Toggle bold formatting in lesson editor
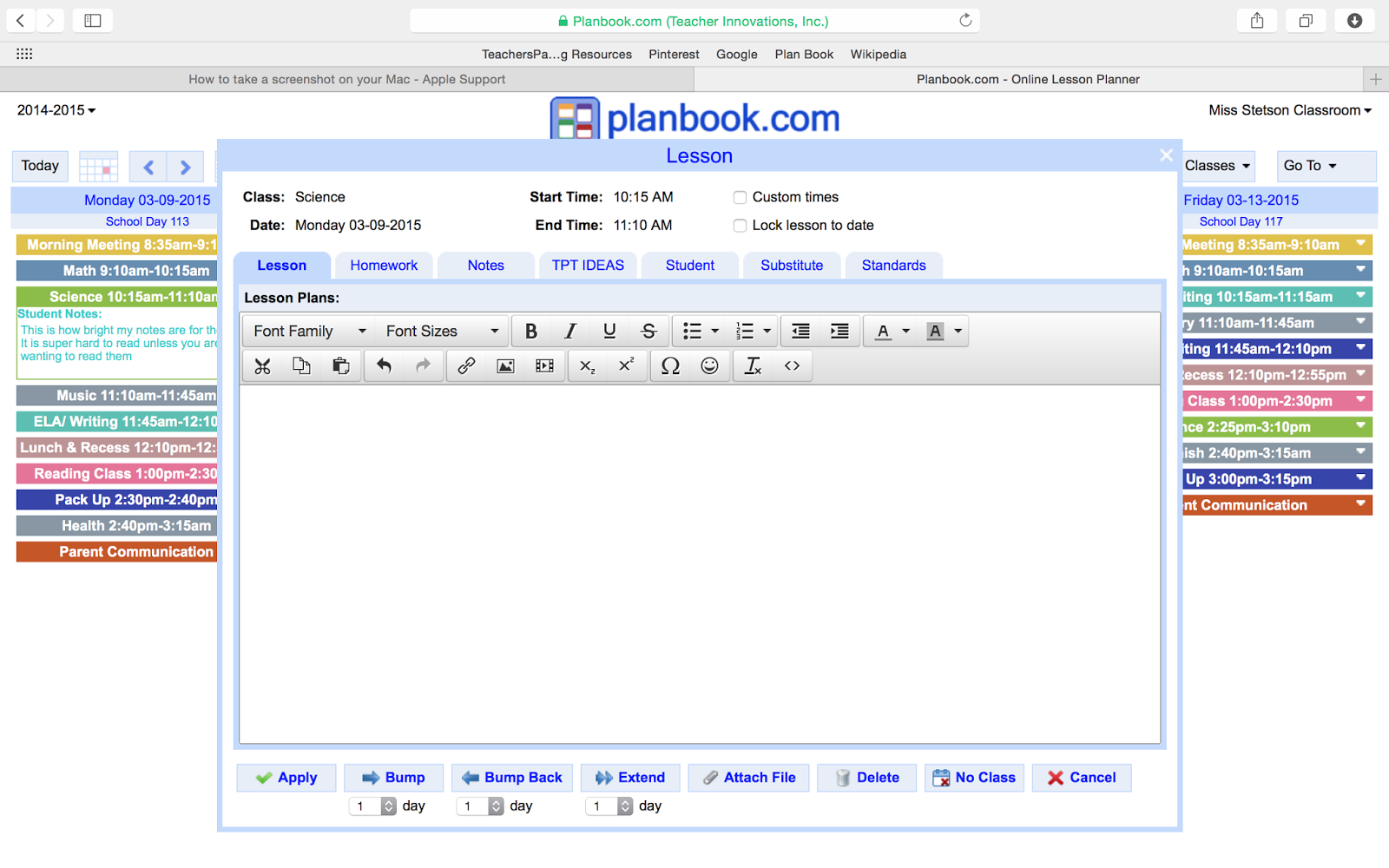The height and width of the screenshot is (868, 1389). tap(531, 331)
